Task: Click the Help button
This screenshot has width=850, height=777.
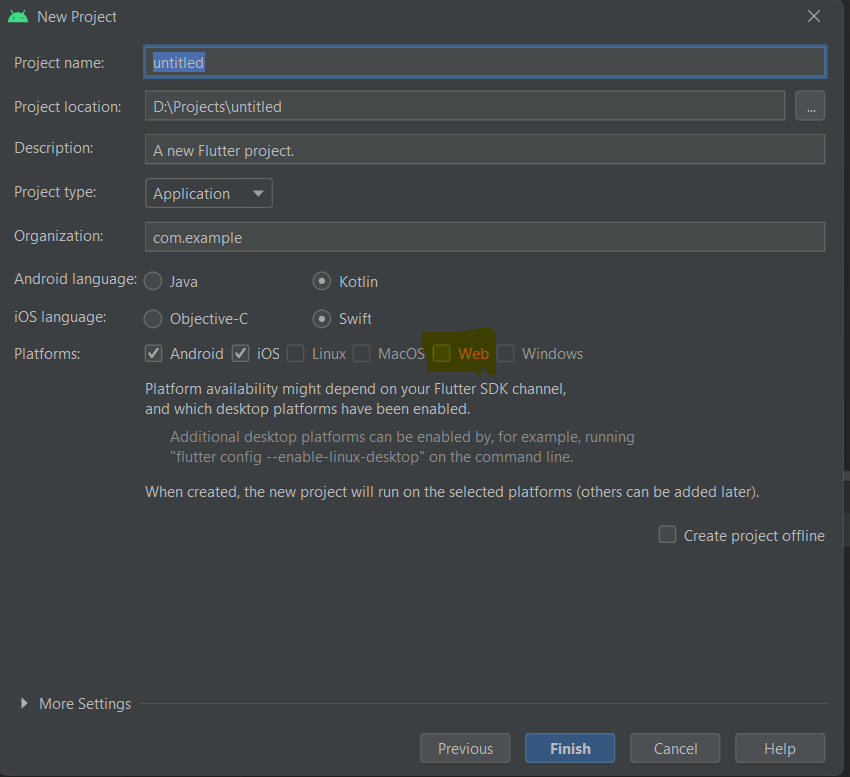Action: click(x=780, y=748)
